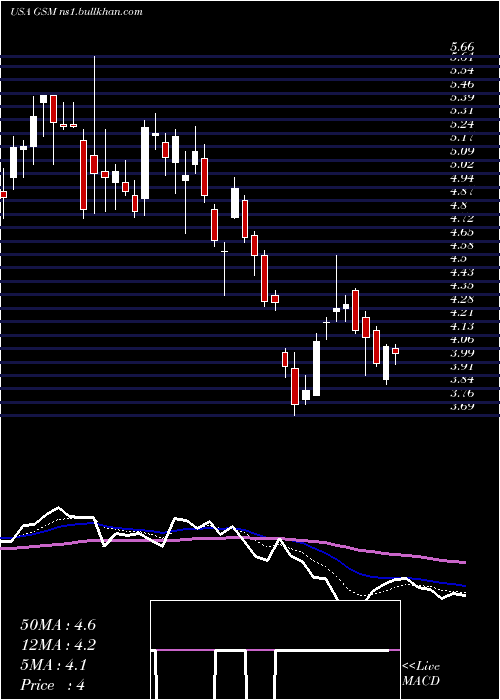Click the 4.06 price axis value
The height and width of the screenshot is (700, 500).
[462, 339]
